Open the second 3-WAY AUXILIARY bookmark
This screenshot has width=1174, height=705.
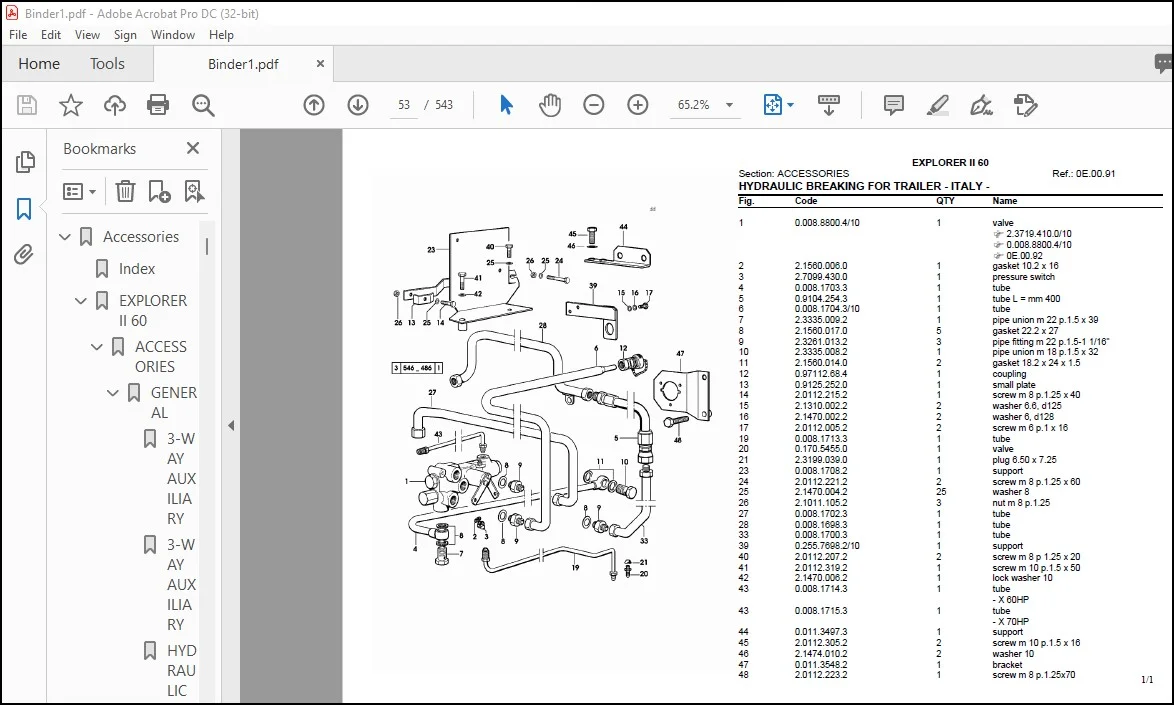click(x=181, y=585)
